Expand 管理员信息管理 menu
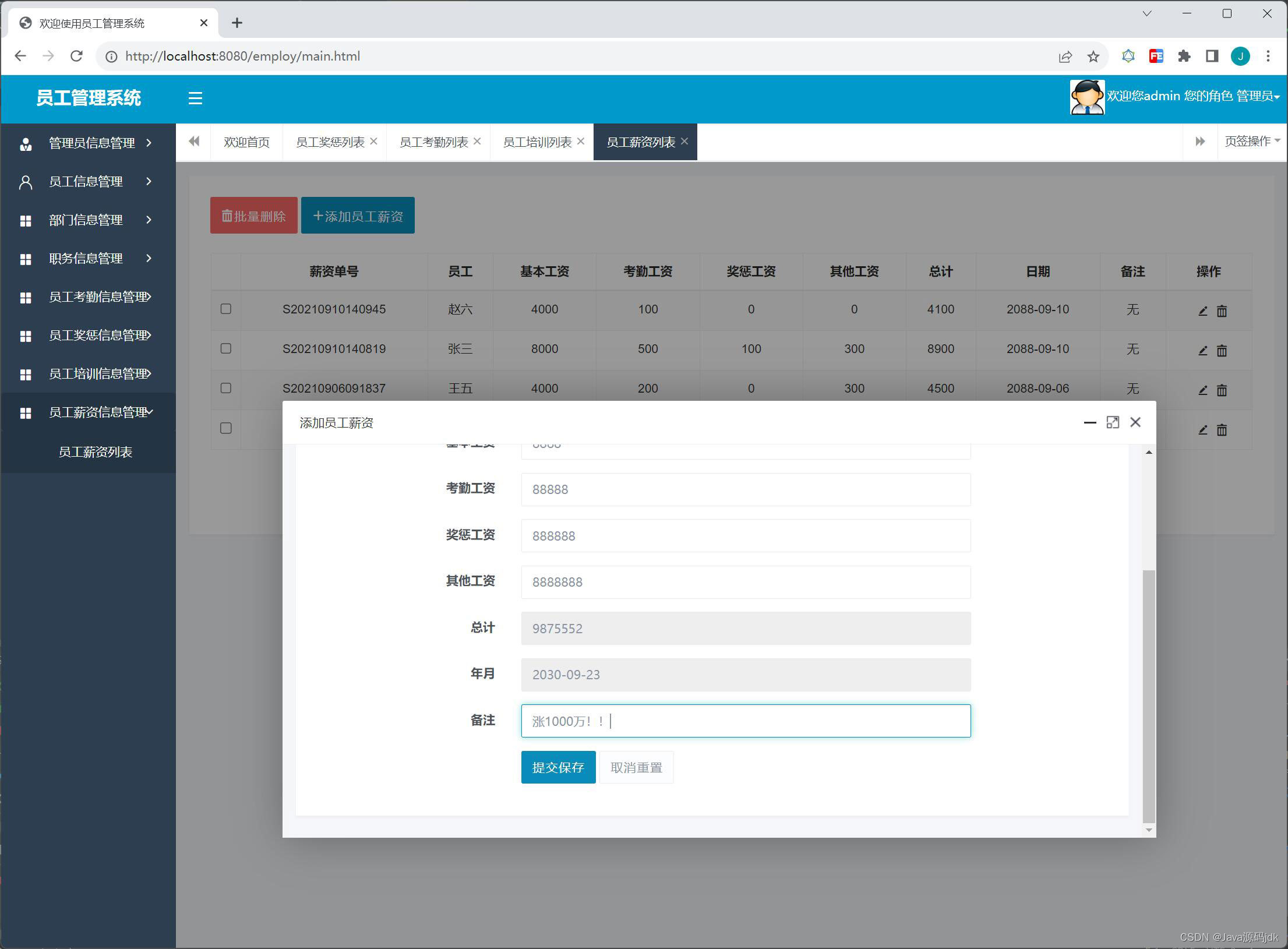1288x949 pixels. click(x=88, y=143)
